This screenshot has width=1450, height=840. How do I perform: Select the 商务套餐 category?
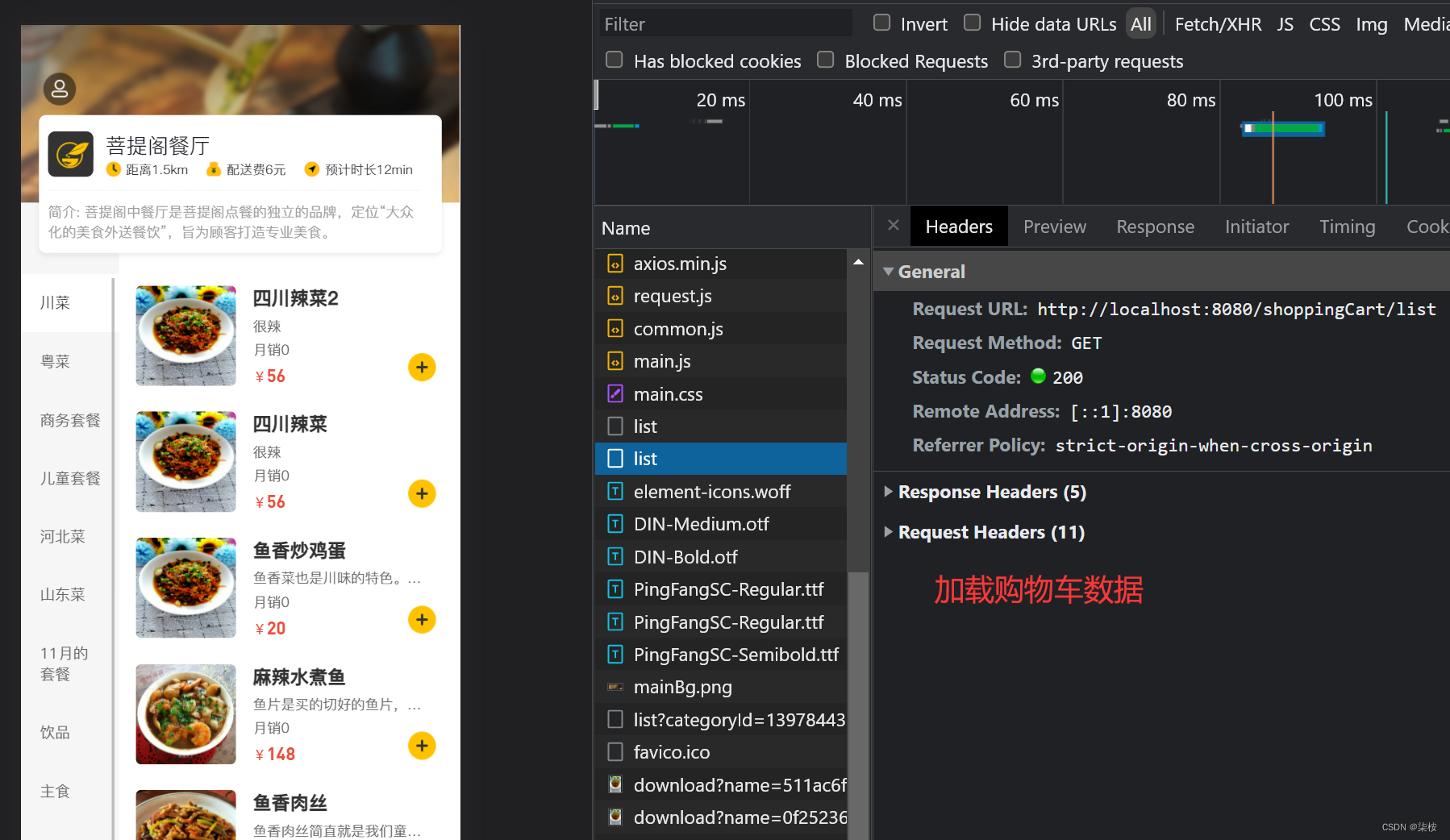click(70, 420)
